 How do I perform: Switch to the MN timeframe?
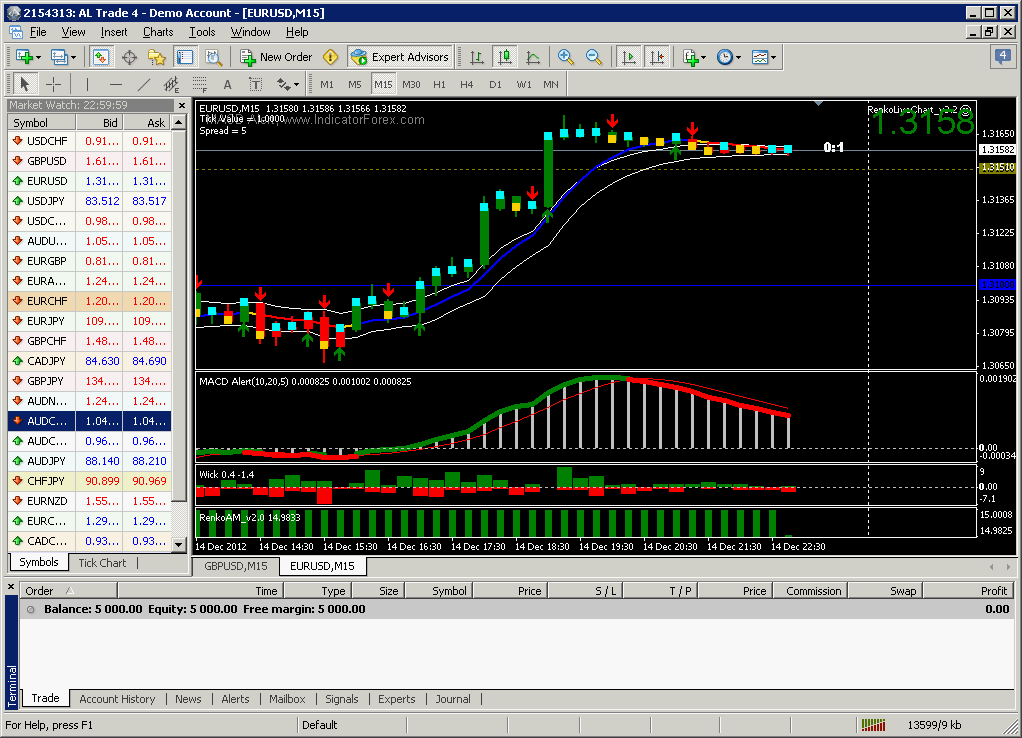pos(551,84)
